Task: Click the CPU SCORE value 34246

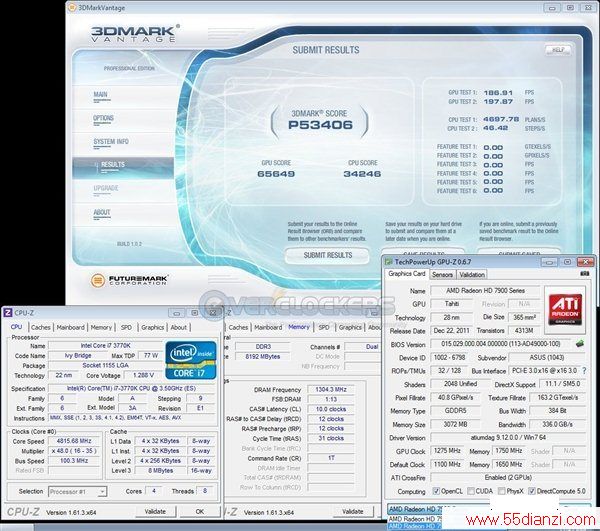Action: click(x=362, y=174)
